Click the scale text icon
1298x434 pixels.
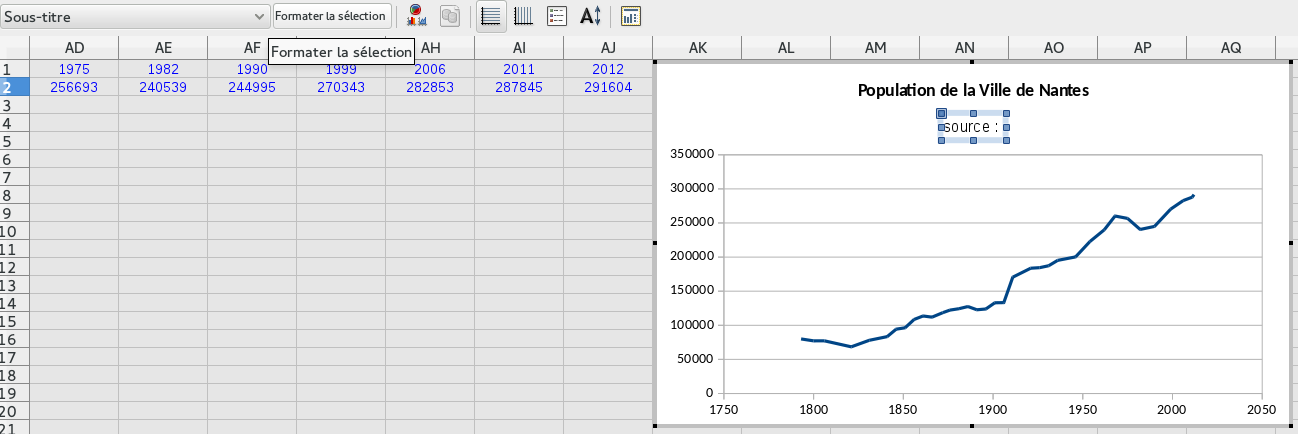click(x=590, y=16)
